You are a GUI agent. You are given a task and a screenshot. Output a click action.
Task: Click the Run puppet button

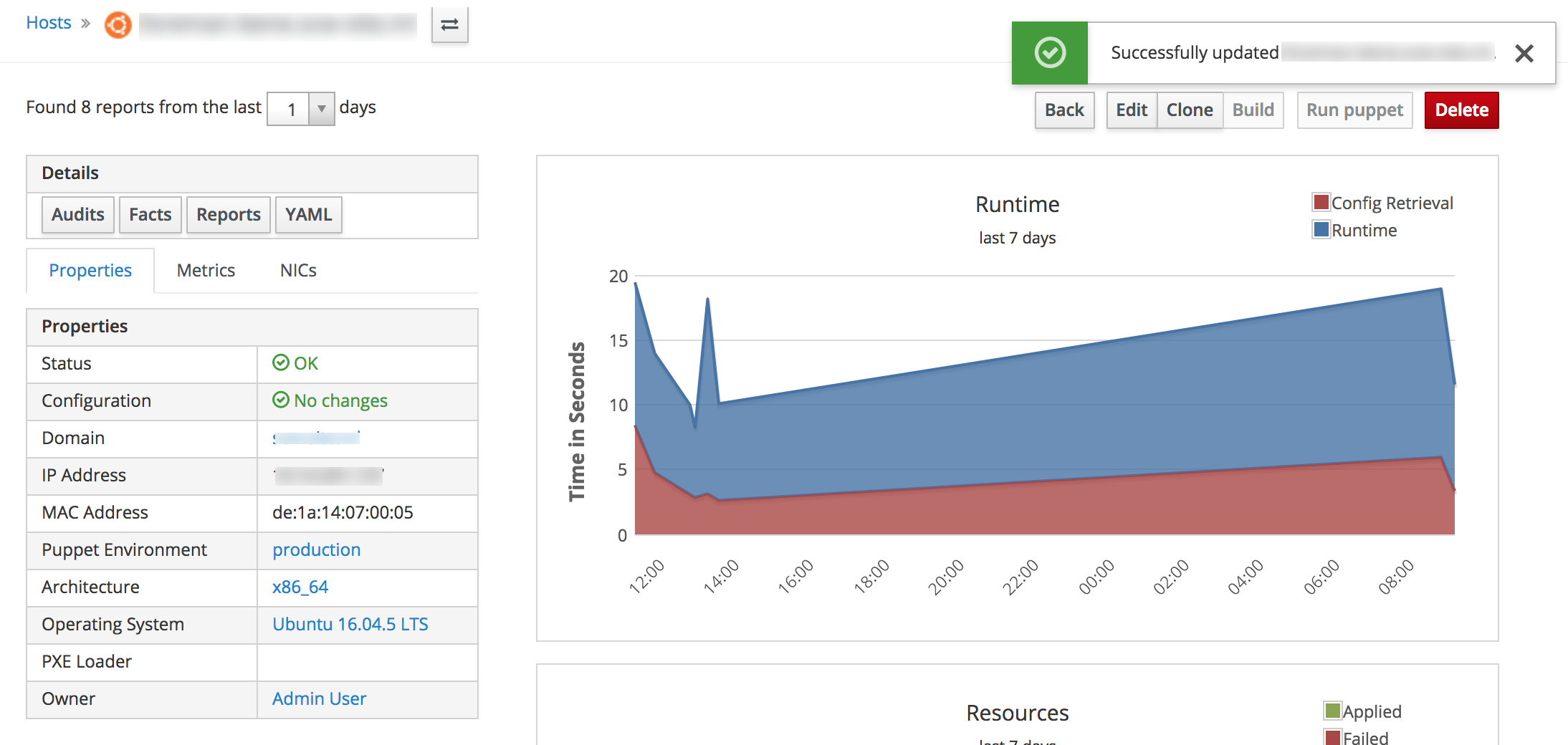pyautogui.click(x=1354, y=110)
